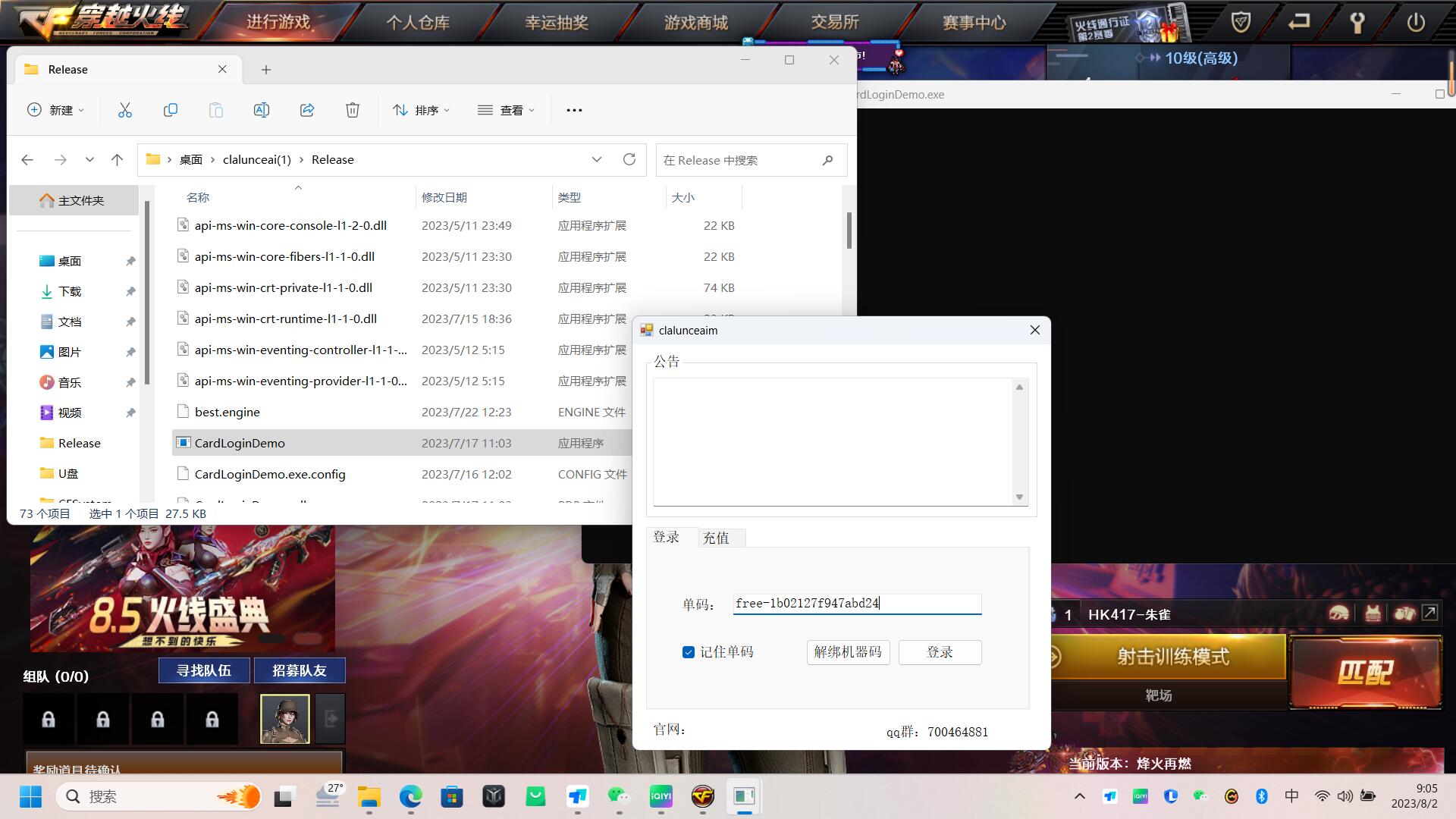This screenshot has height=819, width=1456.
Task: Click the game return arrow icon
Action: 1299,22
